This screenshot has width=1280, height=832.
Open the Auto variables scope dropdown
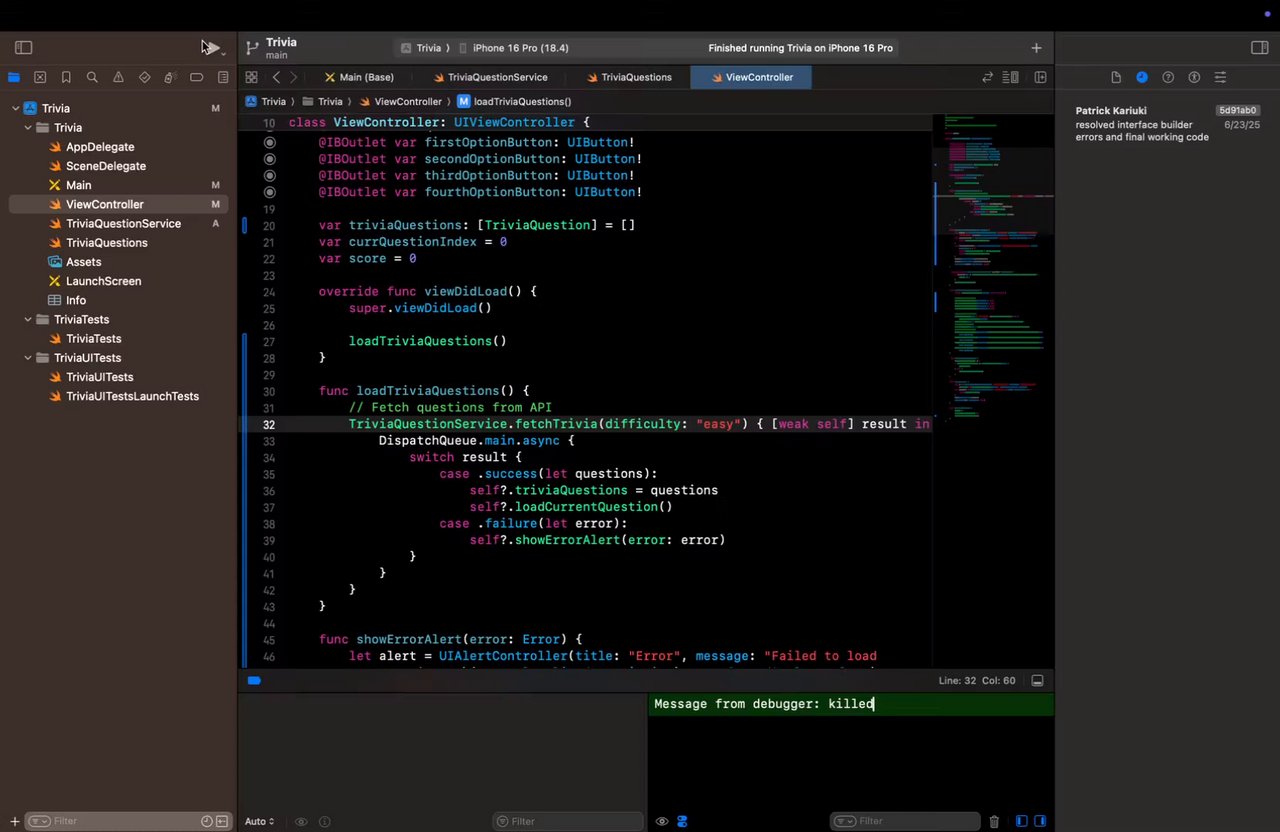click(x=259, y=821)
